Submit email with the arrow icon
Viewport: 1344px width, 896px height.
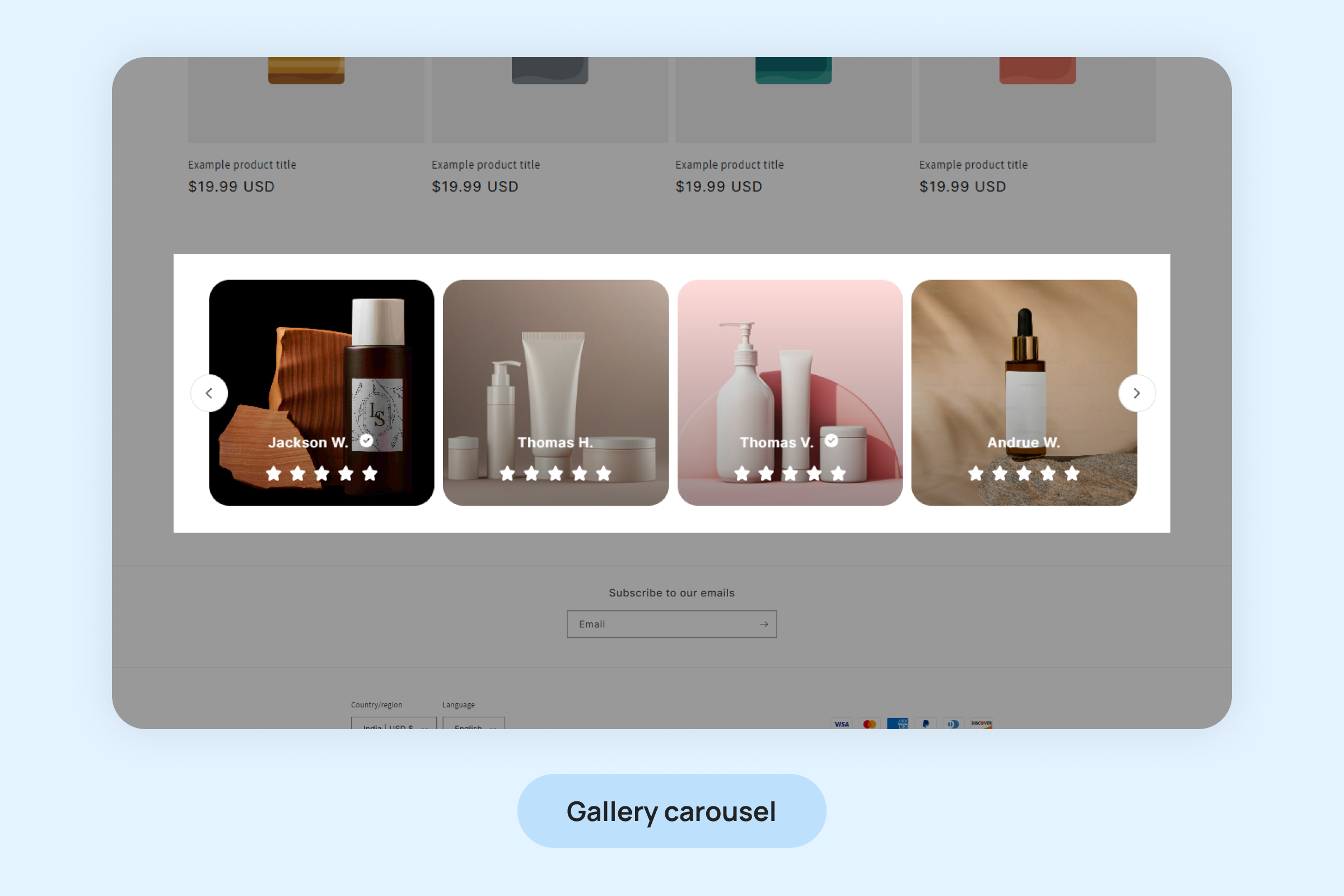(x=764, y=624)
